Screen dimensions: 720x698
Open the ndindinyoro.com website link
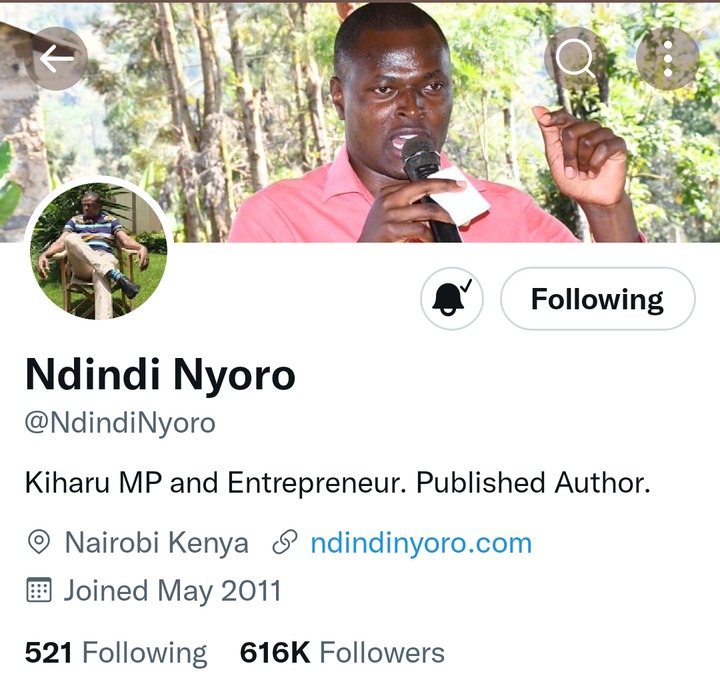[x=421, y=543]
